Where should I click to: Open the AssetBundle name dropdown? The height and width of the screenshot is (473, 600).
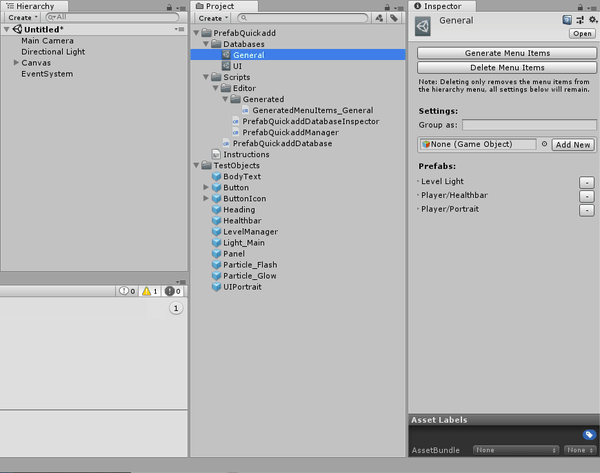[515, 450]
